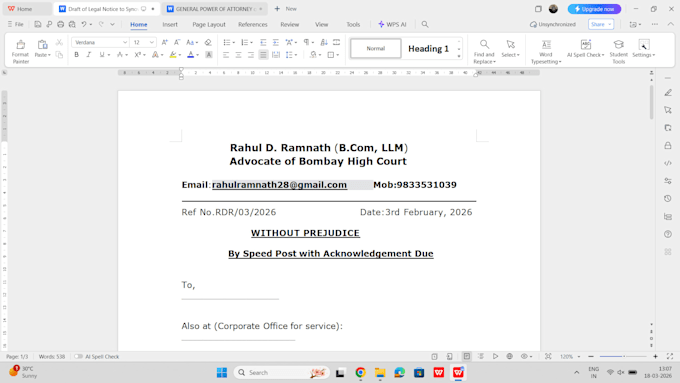The image size is (680, 383).
Task: Toggle character shading A button
Action: (x=209, y=55)
